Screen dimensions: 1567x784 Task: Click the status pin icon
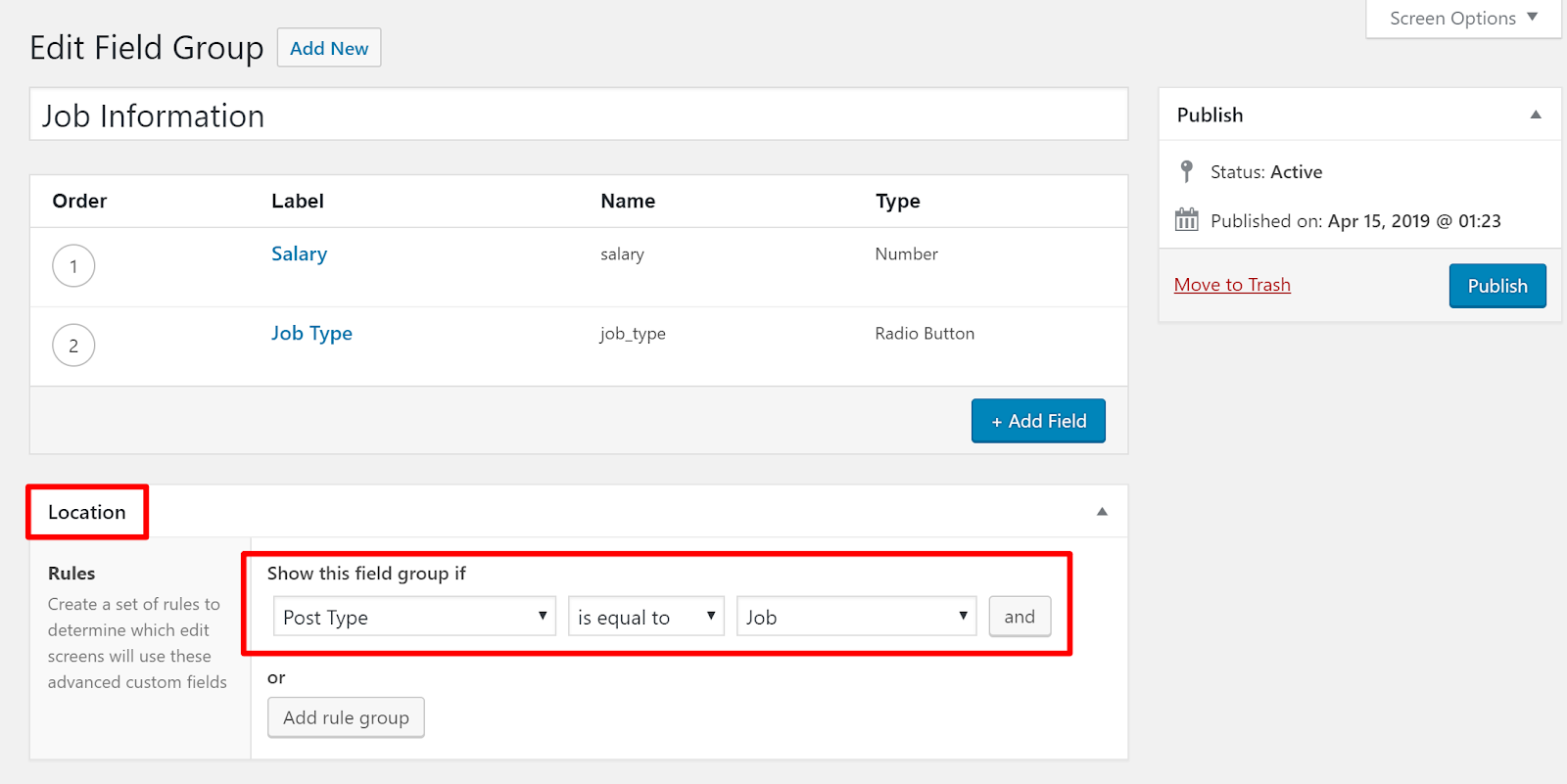(x=1186, y=171)
